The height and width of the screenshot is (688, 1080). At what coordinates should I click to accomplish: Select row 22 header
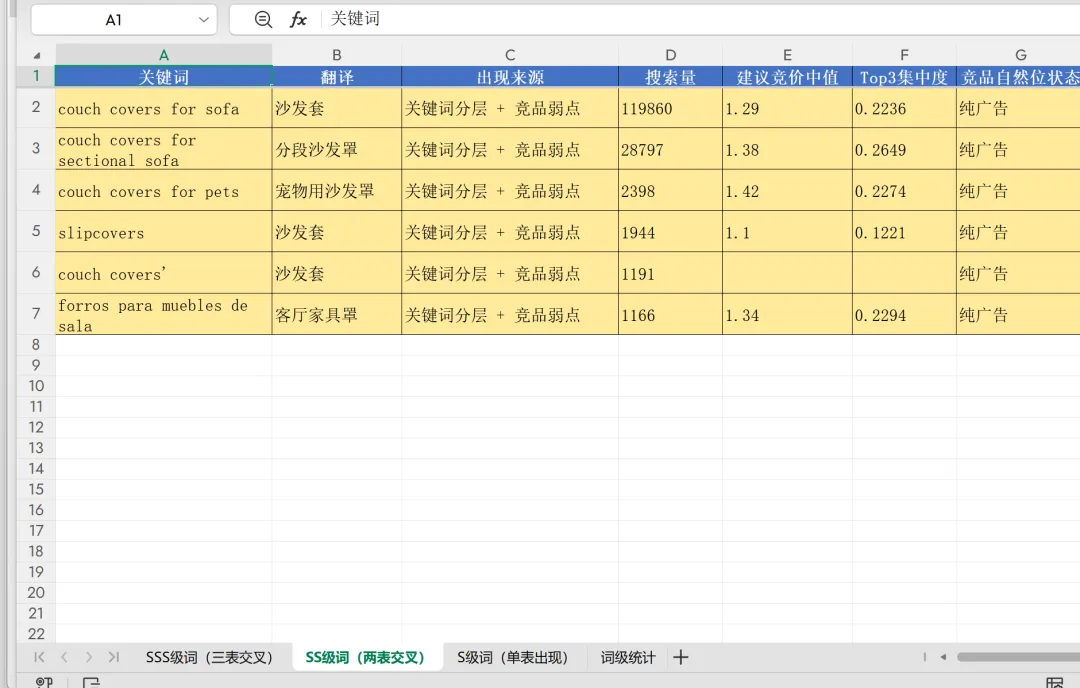(x=36, y=634)
